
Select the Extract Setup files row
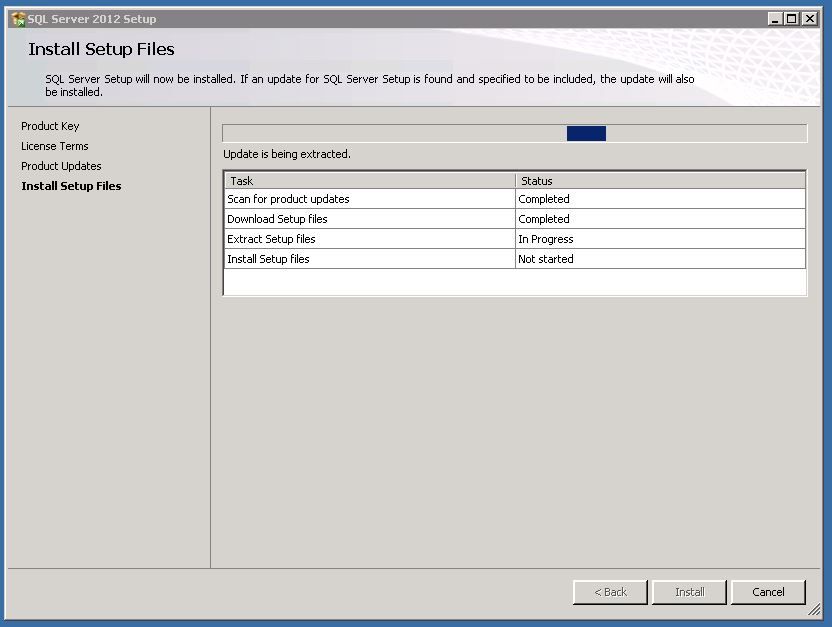click(271, 239)
